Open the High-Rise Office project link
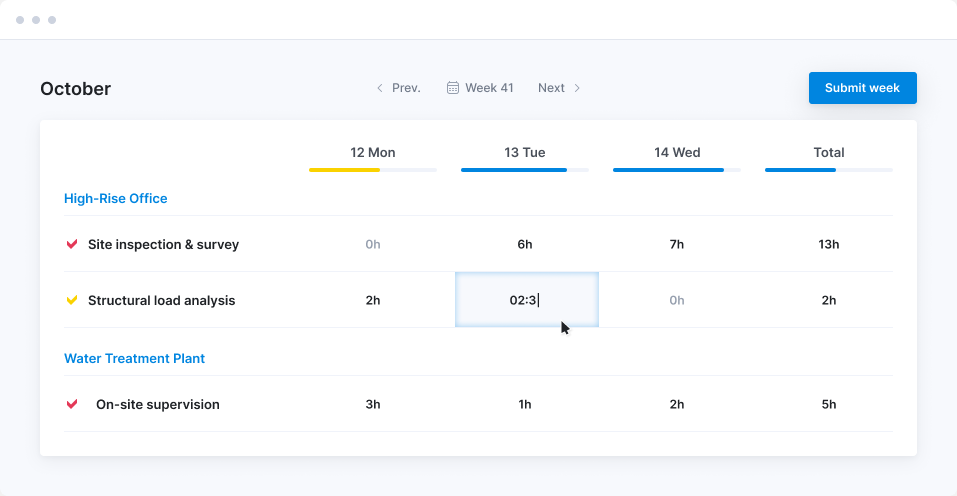 115,198
